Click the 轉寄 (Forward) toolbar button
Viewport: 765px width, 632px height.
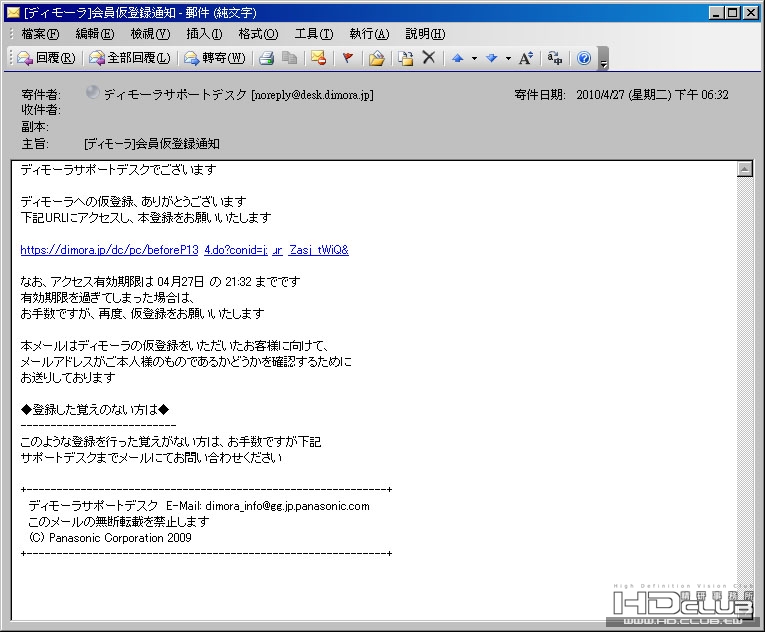pos(215,58)
